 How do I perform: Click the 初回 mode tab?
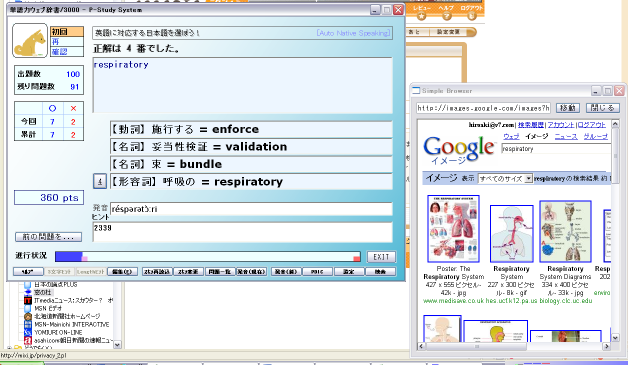[x=67, y=32]
